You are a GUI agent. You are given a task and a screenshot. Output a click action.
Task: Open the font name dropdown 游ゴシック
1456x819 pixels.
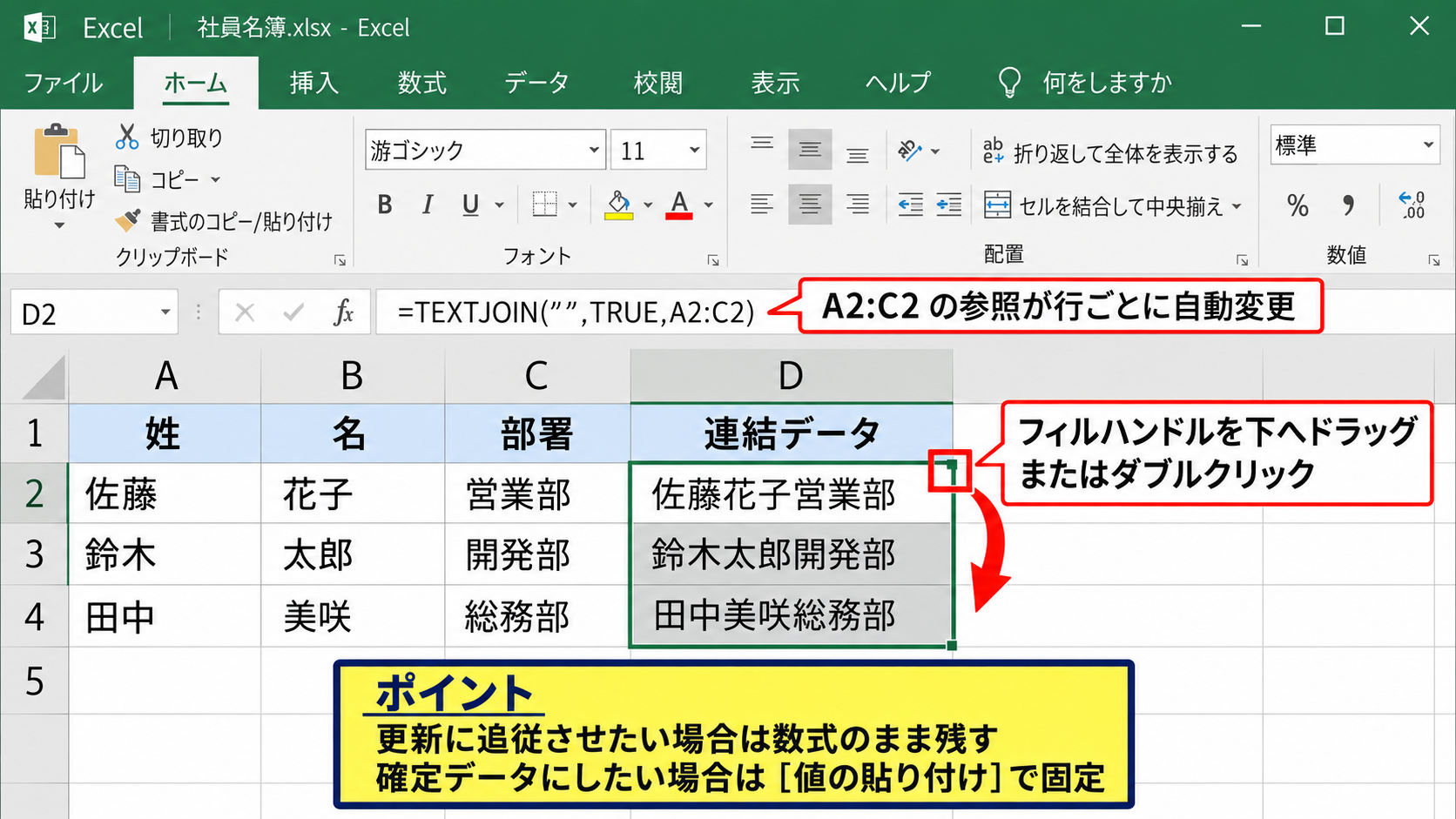(594, 150)
